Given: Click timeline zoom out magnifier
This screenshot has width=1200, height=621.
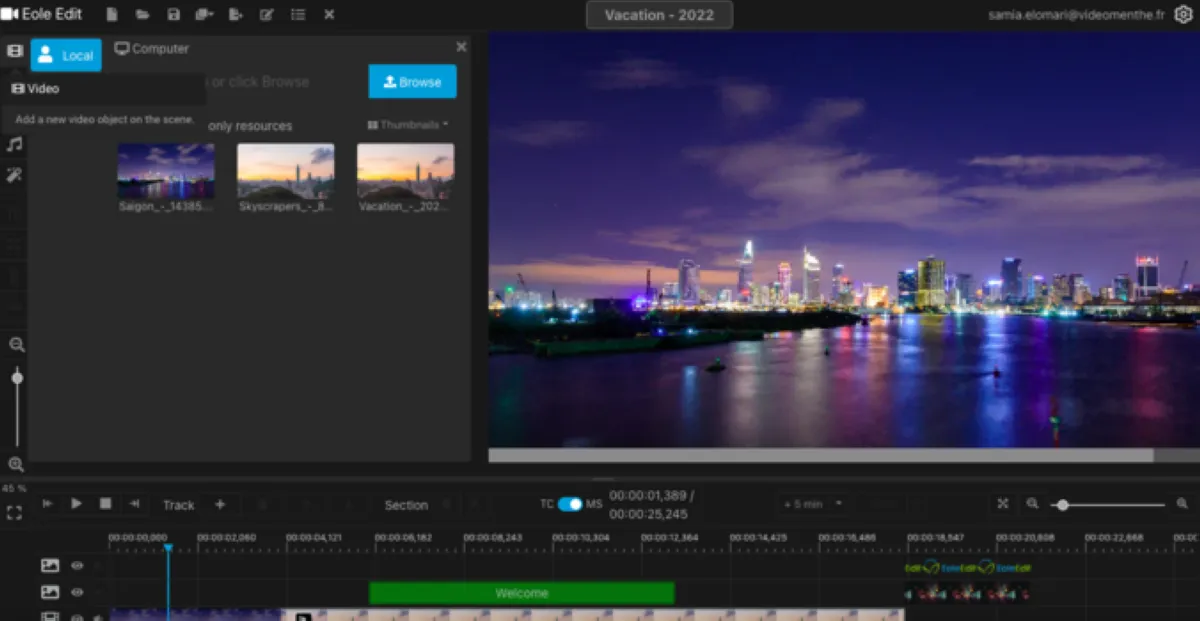Looking at the screenshot, I should pyautogui.click(x=1033, y=504).
